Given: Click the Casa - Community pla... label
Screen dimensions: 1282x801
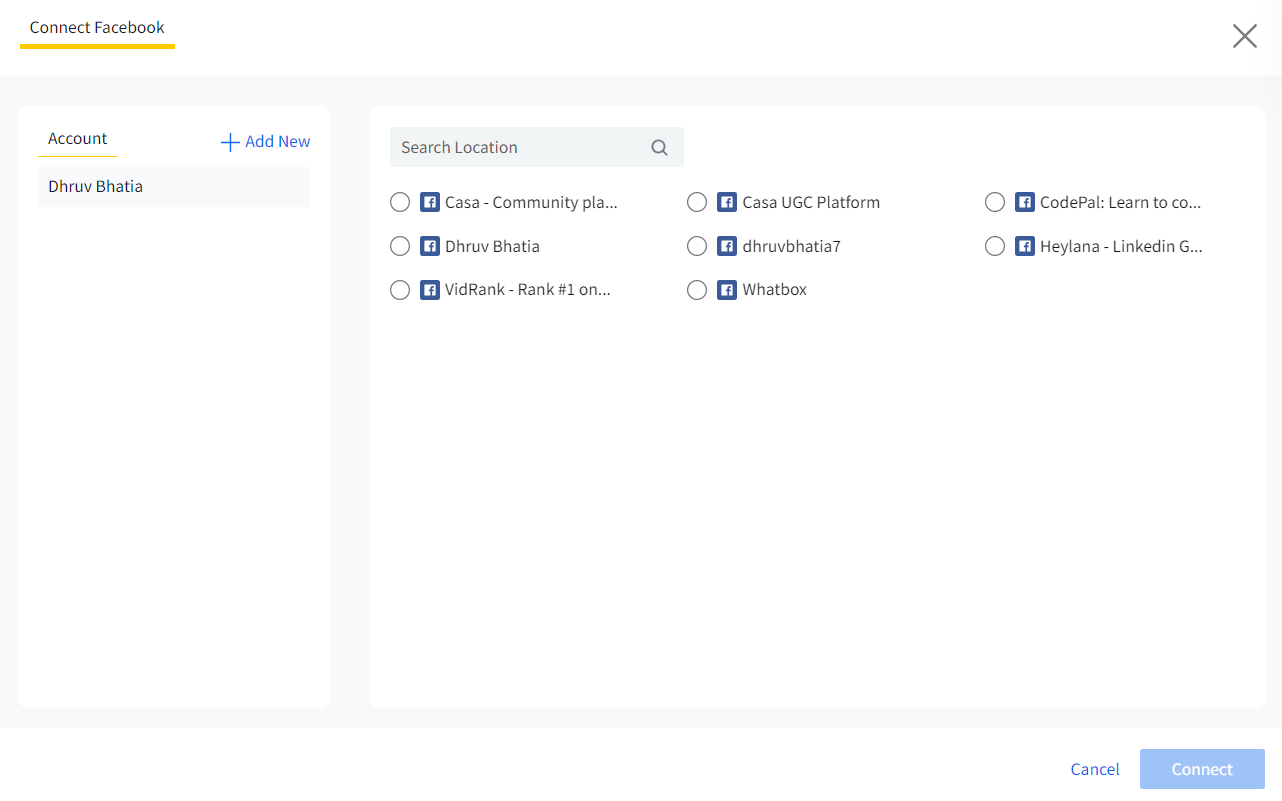Looking at the screenshot, I should 532,202.
